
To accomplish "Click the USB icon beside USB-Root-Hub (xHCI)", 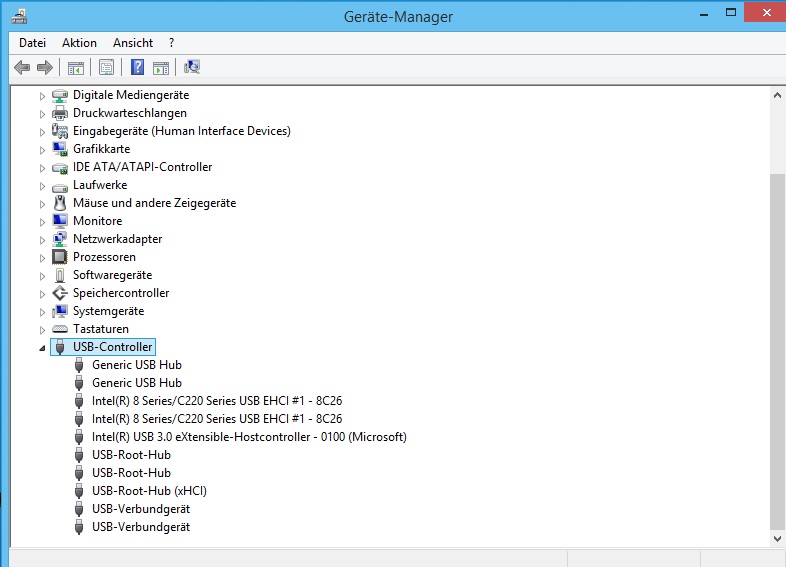I will coord(79,491).
